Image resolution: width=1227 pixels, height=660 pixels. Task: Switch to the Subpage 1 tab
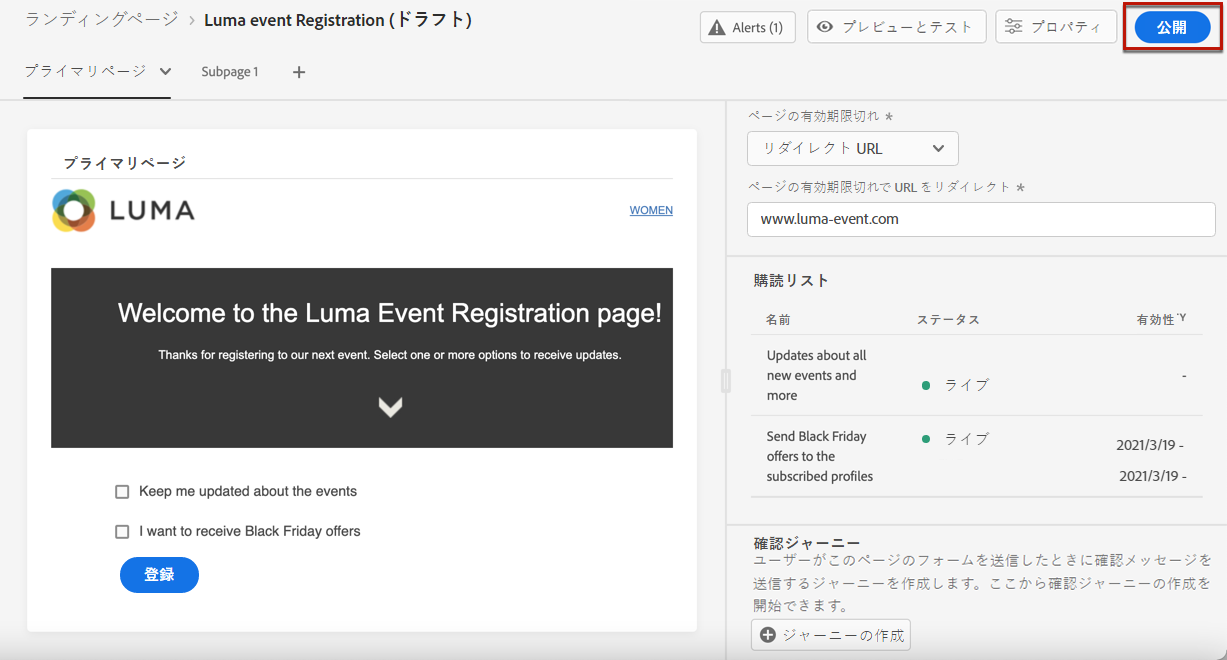[x=230, y=72]
